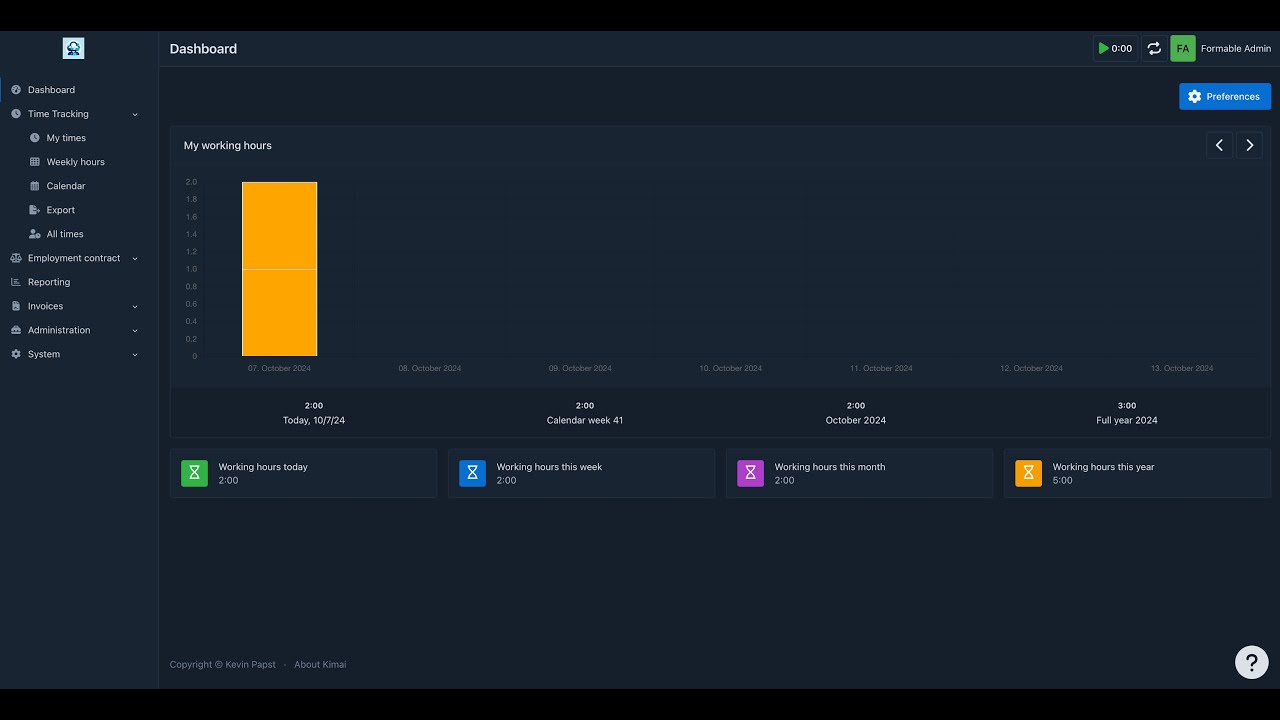Click the Time Tracking clock icon

click(16, 114)
